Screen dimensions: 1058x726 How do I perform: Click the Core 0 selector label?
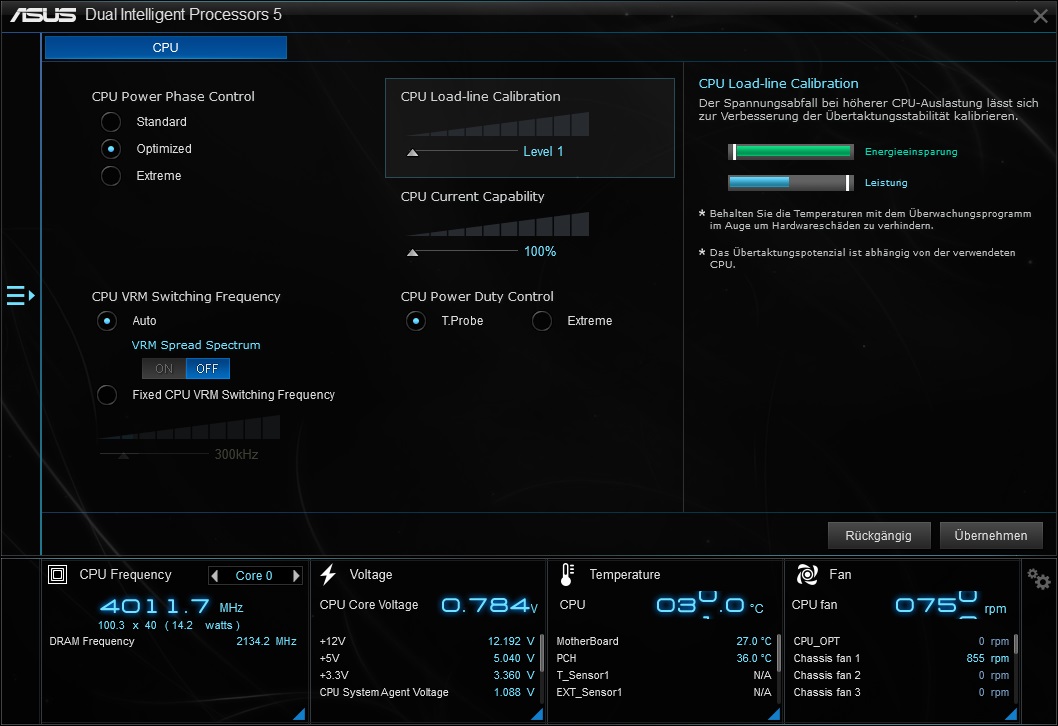[254, 576]
